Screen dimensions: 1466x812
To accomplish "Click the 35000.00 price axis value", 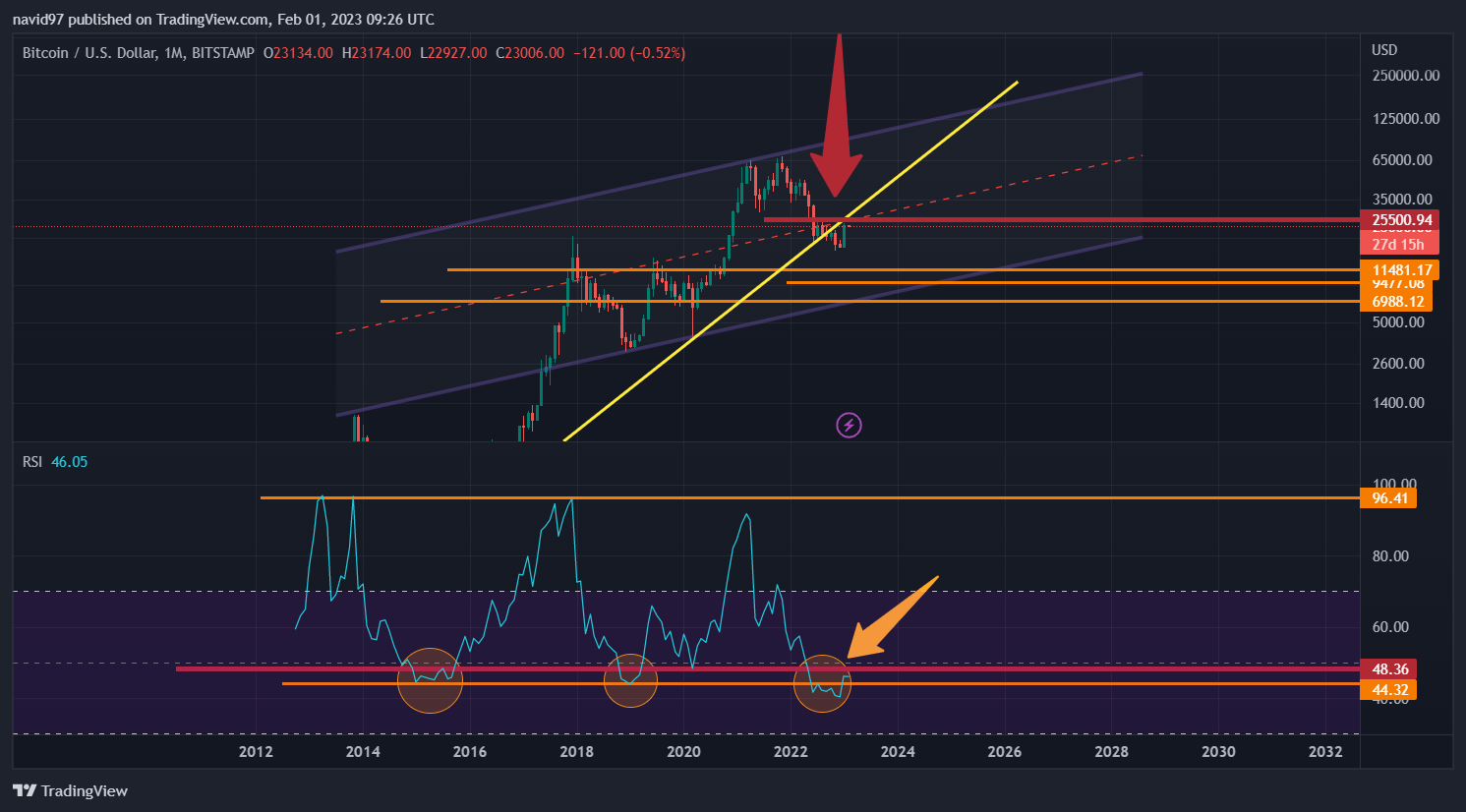I will (x=1402, y=200).
